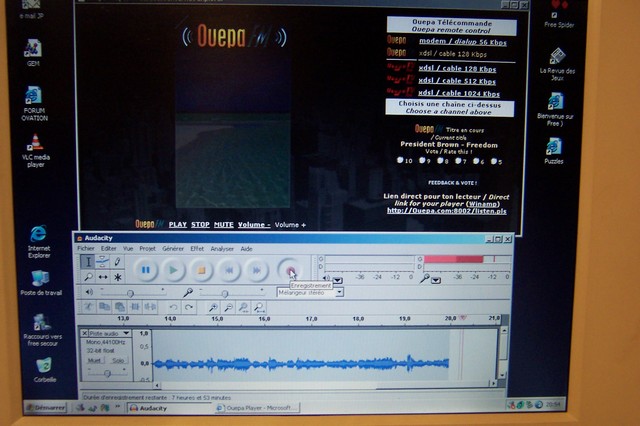Open the Analyser menu
Screen dimensions: 640x426
click(222, 248)
